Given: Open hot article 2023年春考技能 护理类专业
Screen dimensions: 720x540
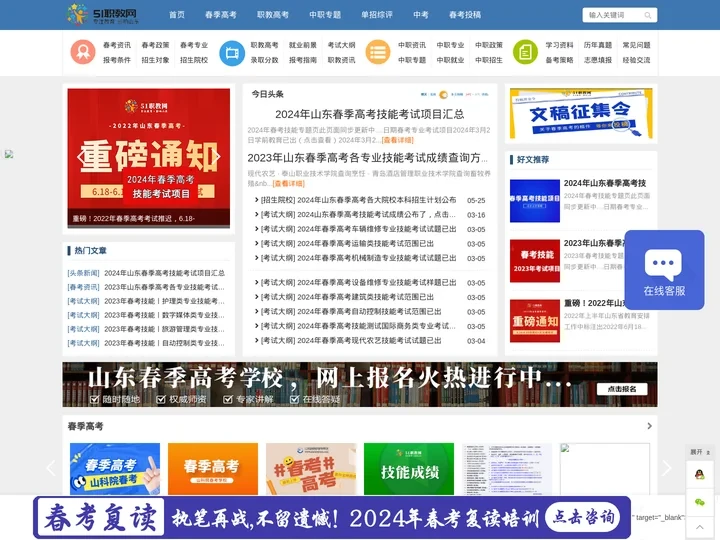Looking at the screenshot, I should point(164,301).
